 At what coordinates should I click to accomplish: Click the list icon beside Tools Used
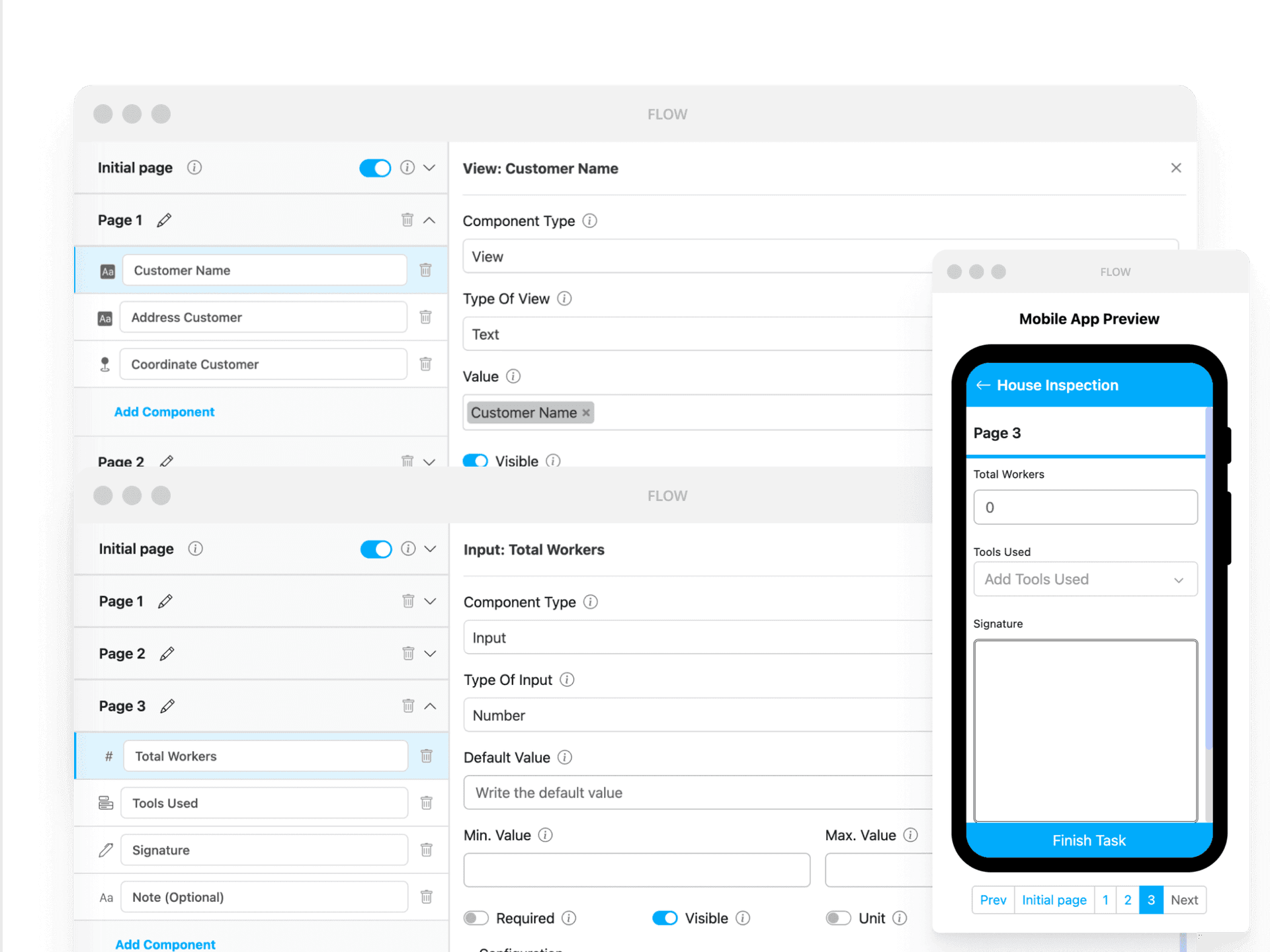[105, 803]
